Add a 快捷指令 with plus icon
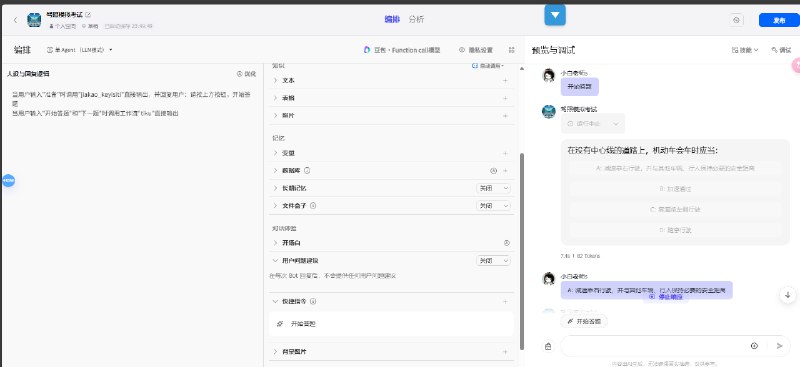 click(x=505, y=301)
